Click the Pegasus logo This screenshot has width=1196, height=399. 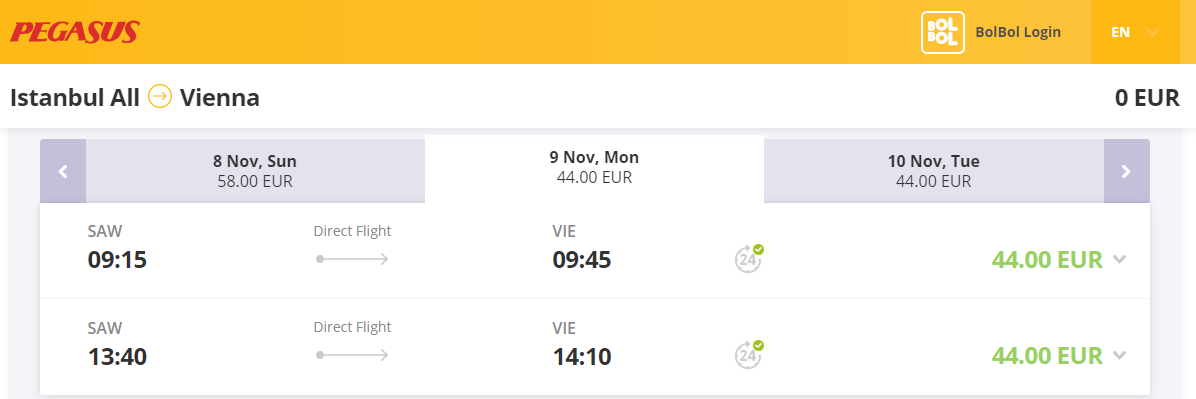(x=74, y=32)
